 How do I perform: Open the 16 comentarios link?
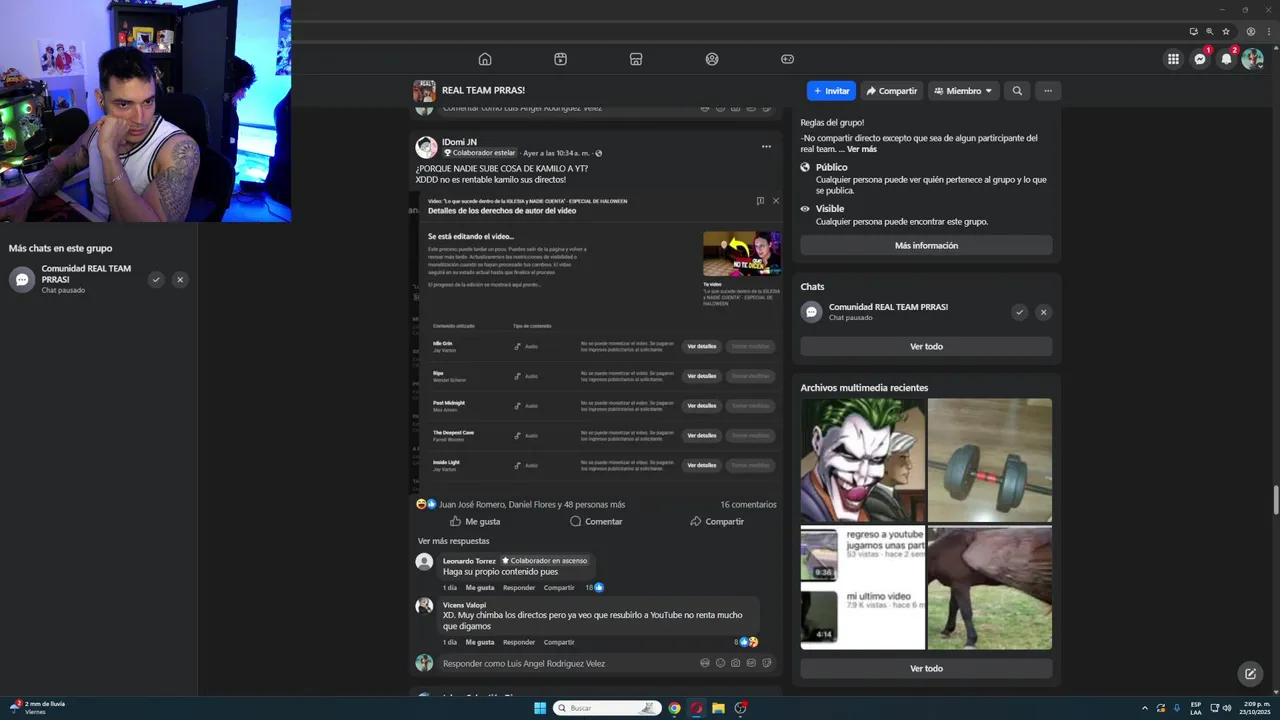point(748,505)
